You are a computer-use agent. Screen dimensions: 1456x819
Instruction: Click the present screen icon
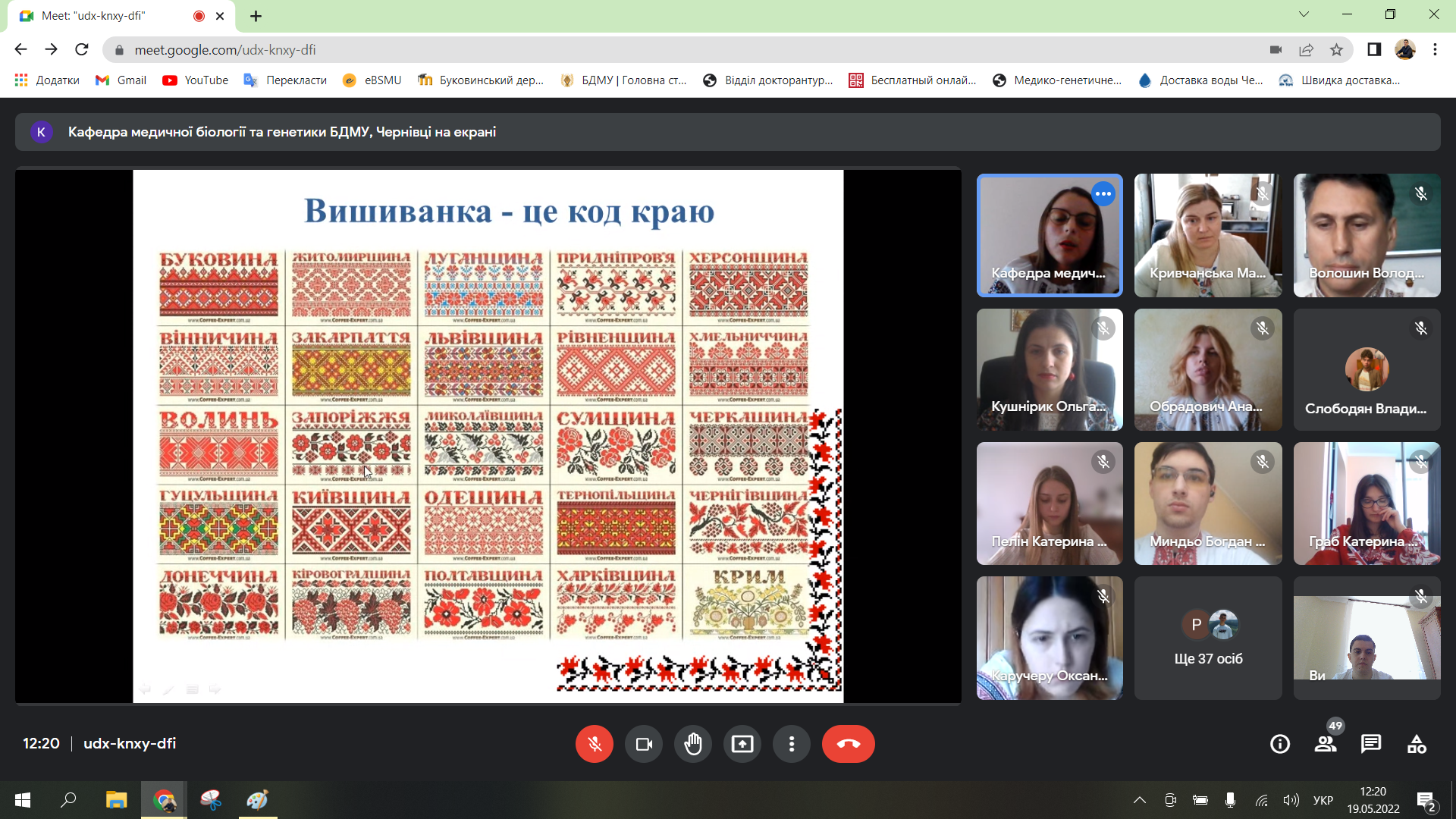[742, 744]
